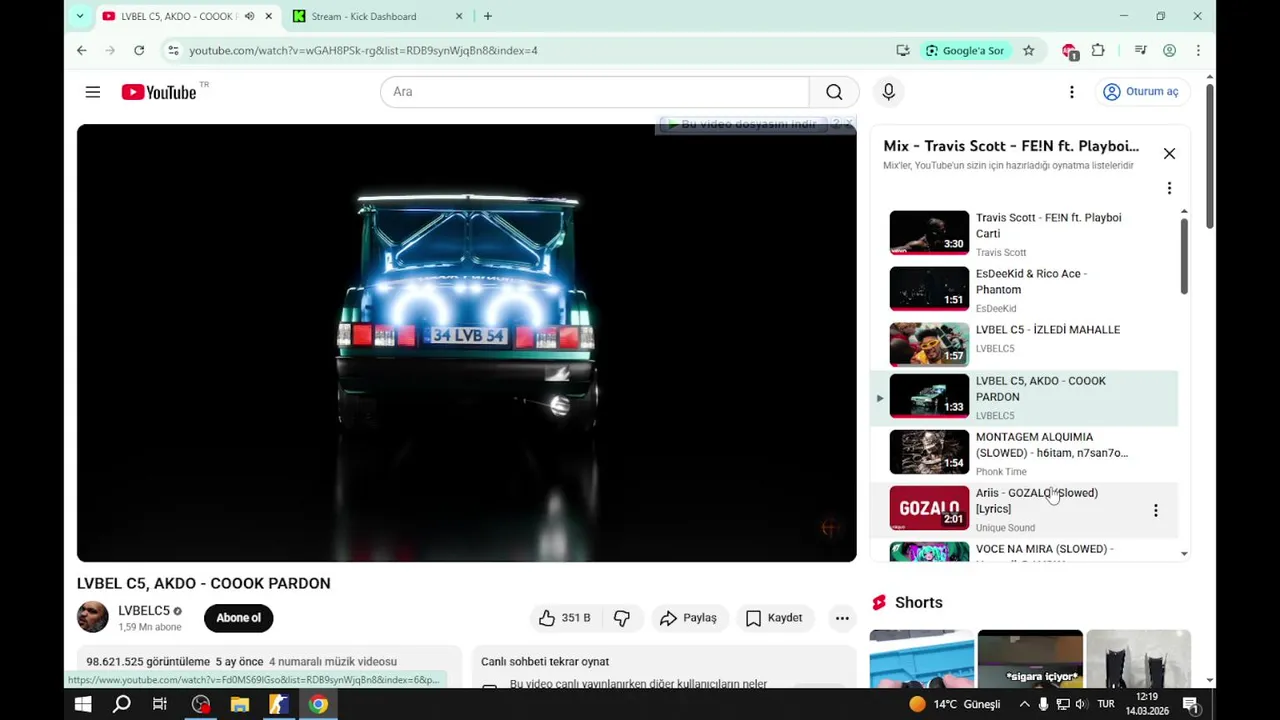Open a new browser tab

[x=488, y=16]
